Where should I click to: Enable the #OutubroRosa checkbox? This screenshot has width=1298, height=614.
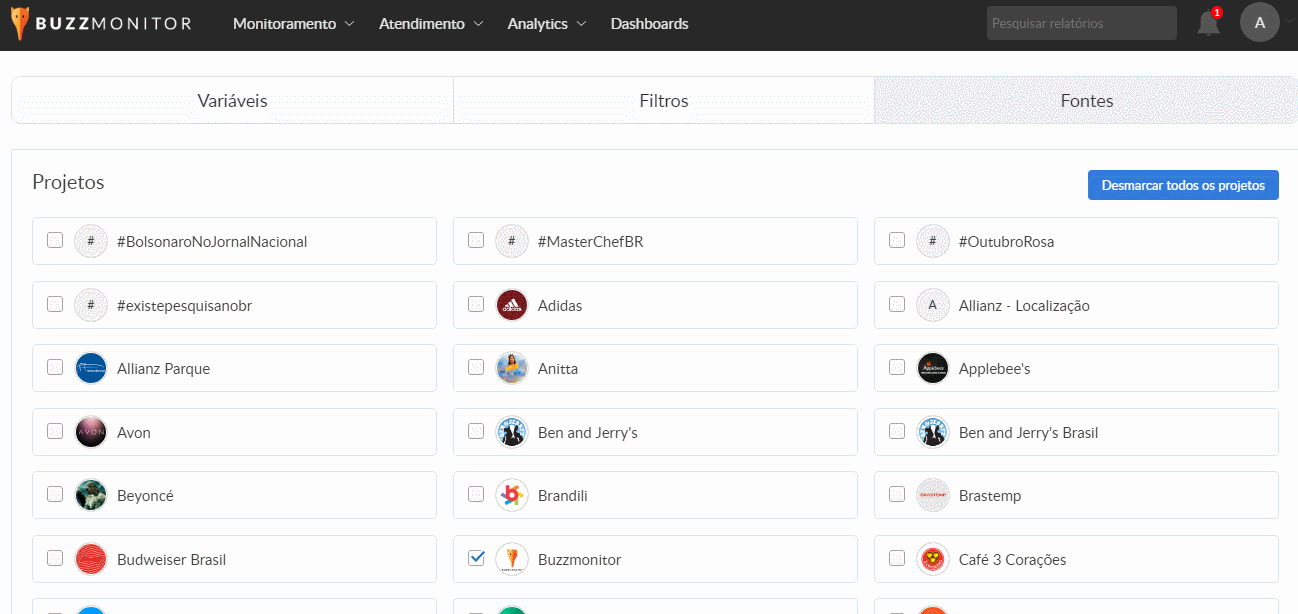point(897,240)
